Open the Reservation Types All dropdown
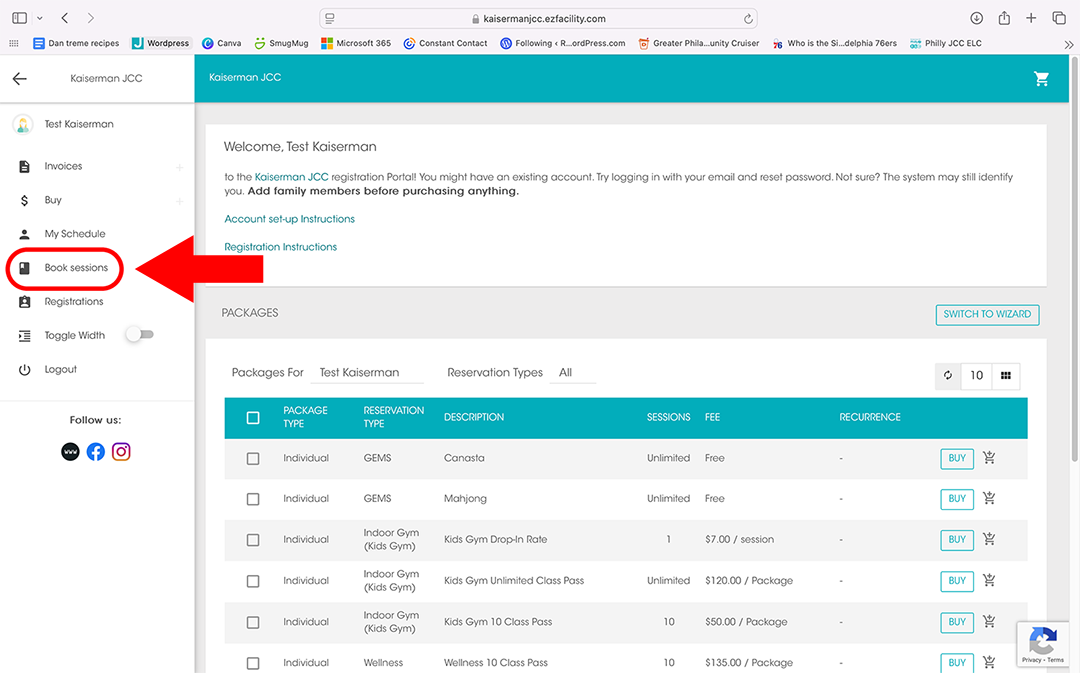This screenshot has width=1080, height=673. tap(574, 373)
